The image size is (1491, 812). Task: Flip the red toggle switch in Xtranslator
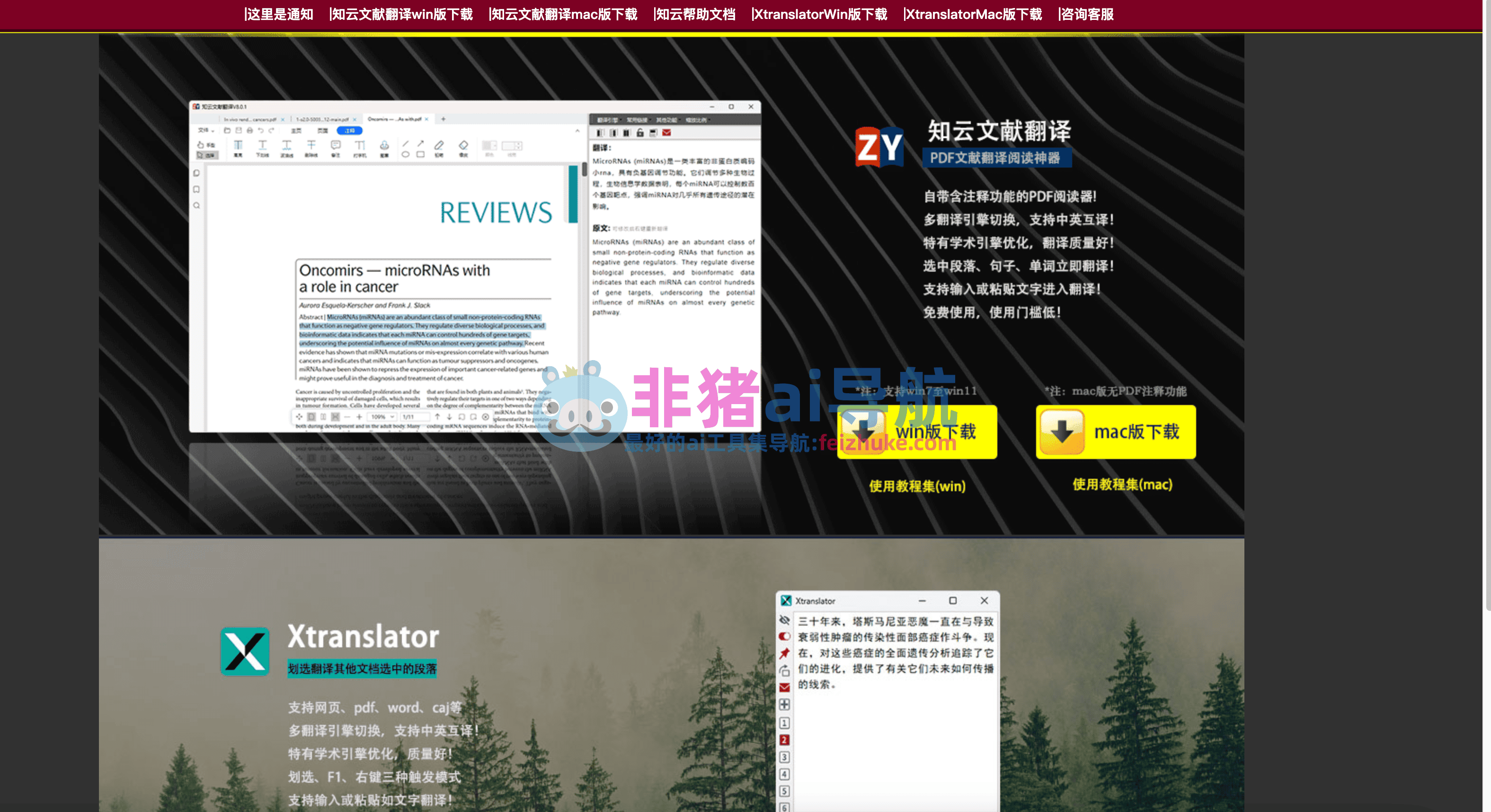784,636
